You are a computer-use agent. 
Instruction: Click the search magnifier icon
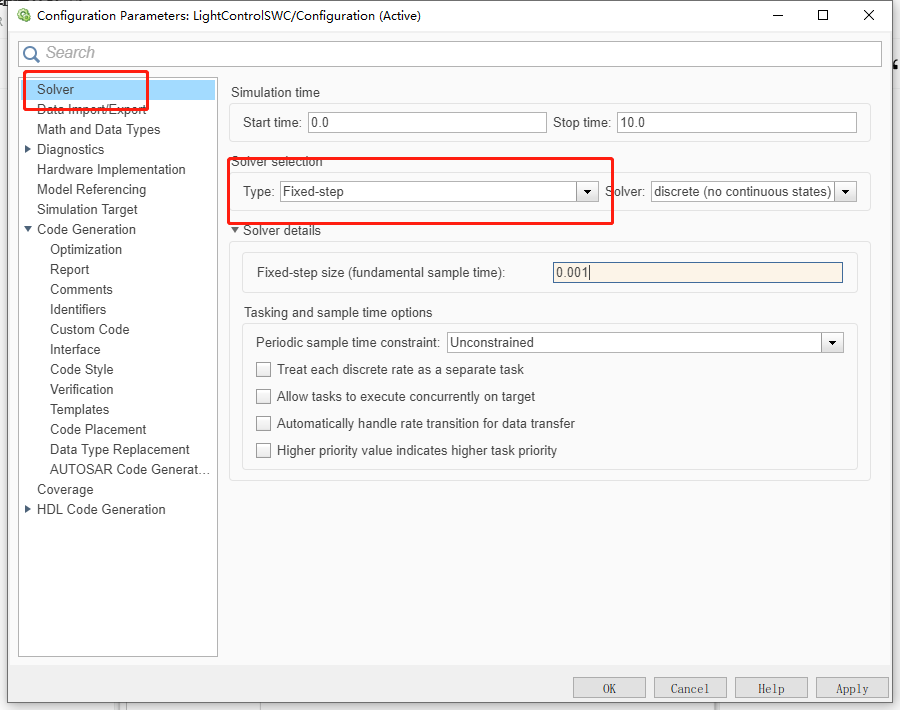[31, 53]
